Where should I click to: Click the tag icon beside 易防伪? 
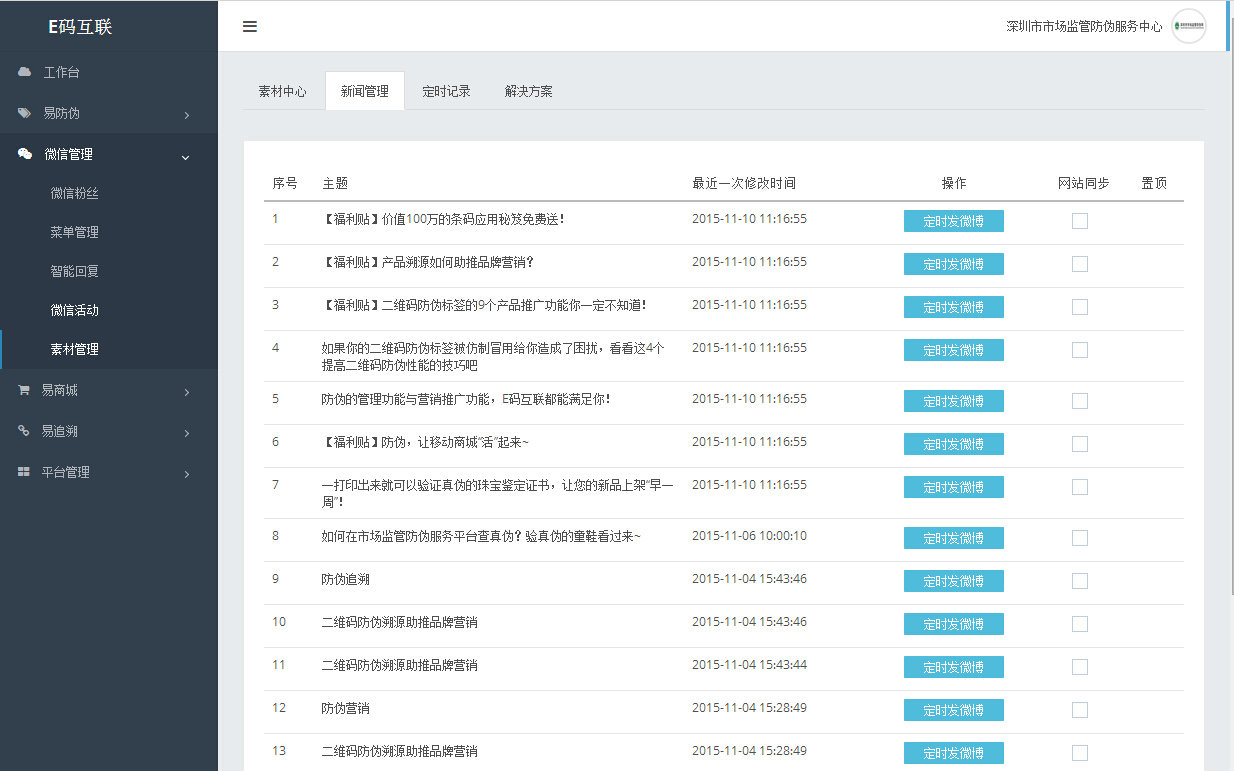click(x=24, y=113)
